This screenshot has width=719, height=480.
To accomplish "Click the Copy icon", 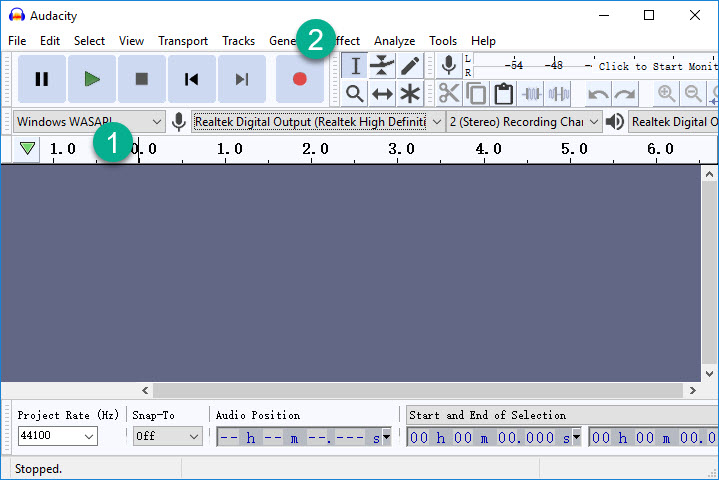I will [476, 94].
